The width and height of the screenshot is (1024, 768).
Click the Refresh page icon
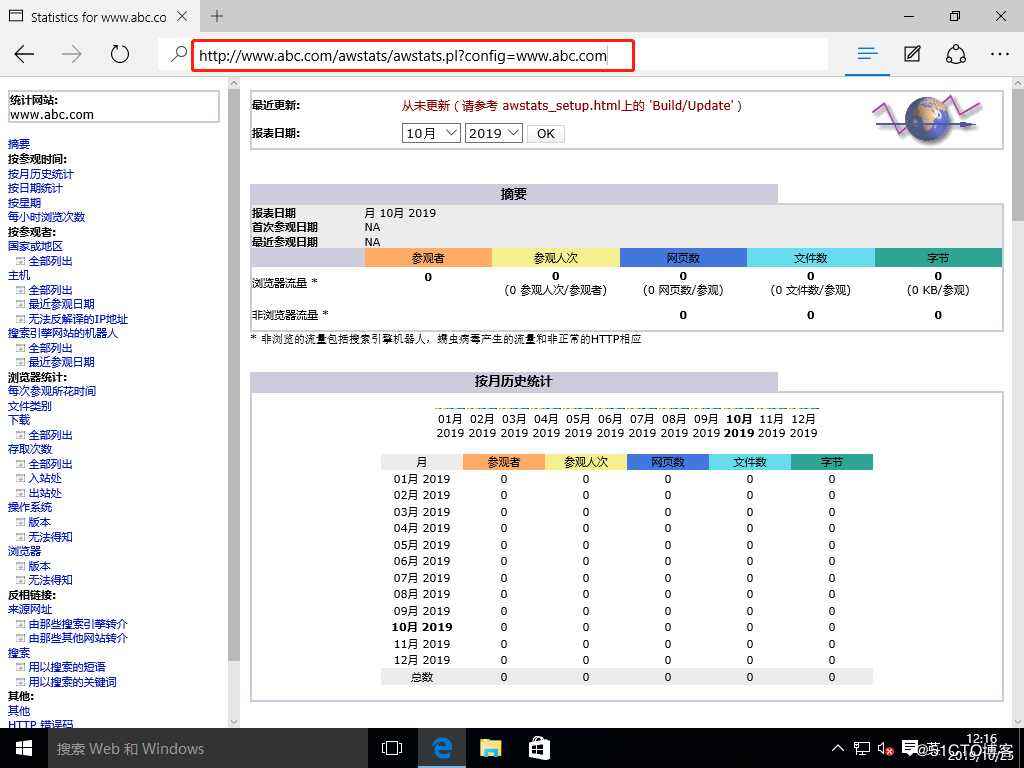tap(120, 54)
